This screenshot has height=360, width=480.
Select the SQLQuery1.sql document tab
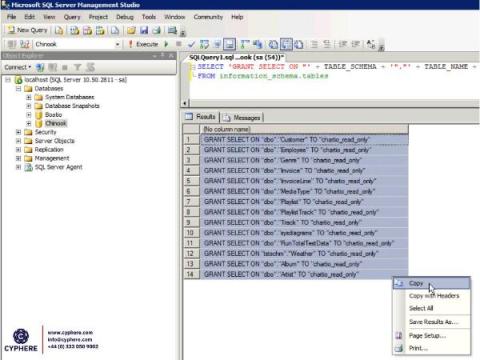236,57
